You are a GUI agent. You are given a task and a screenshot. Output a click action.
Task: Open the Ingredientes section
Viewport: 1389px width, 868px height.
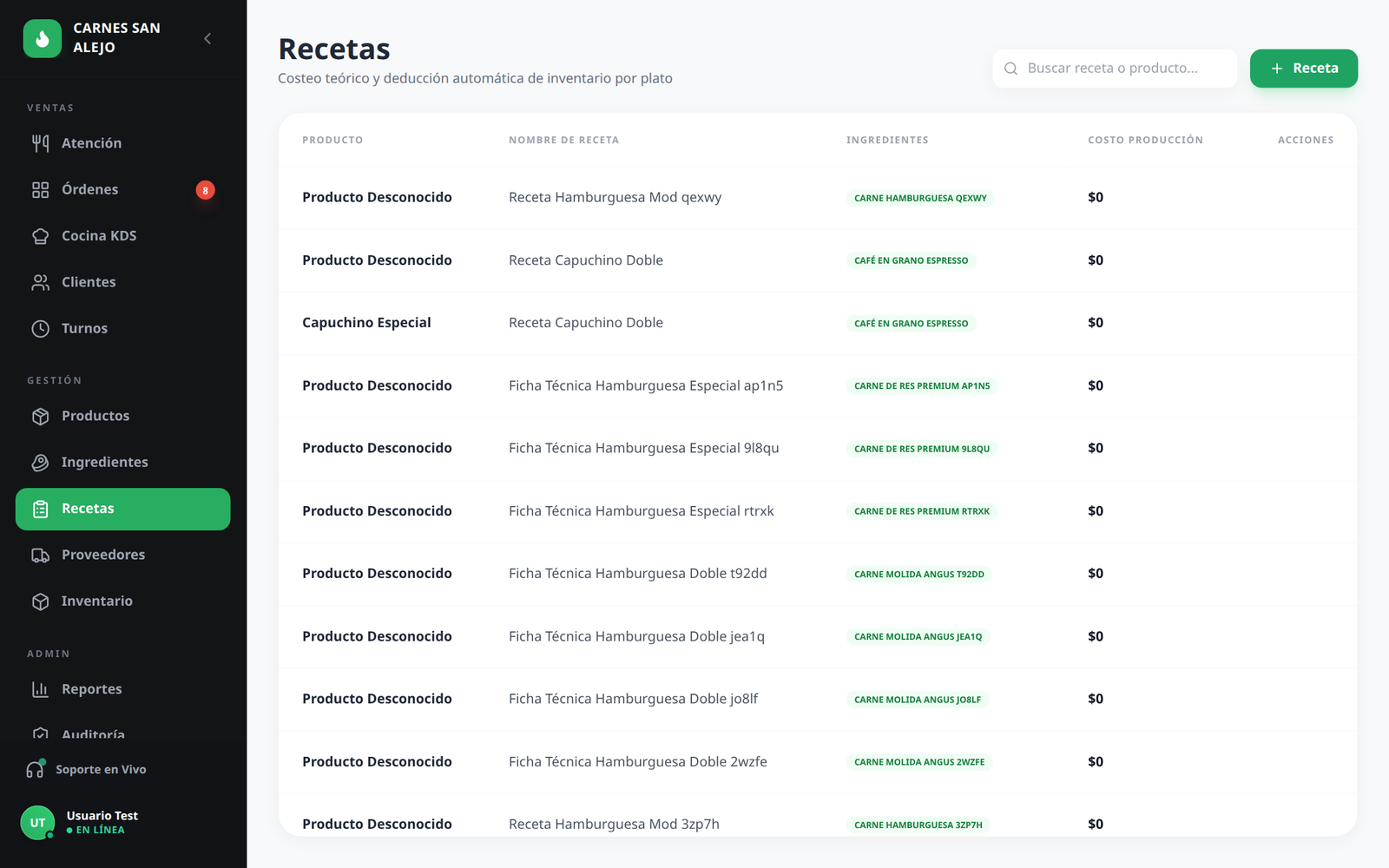(122, 462)
